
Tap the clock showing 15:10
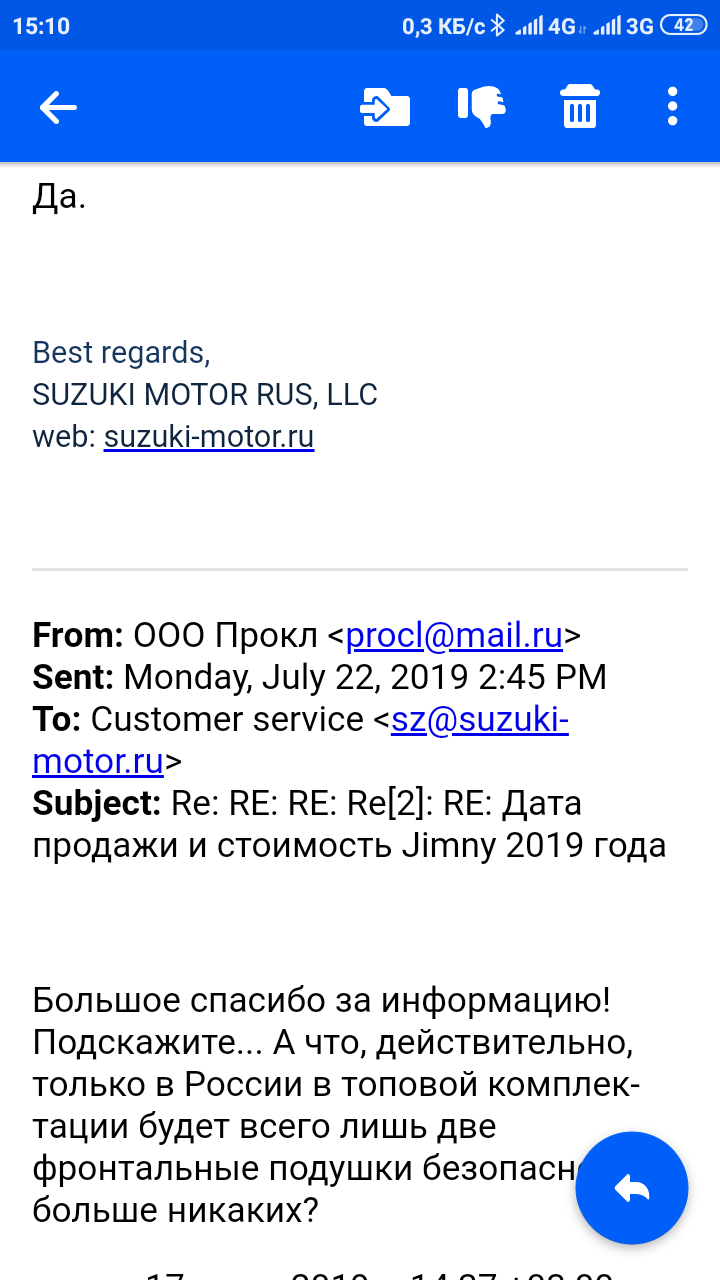[x=41, y=26]
